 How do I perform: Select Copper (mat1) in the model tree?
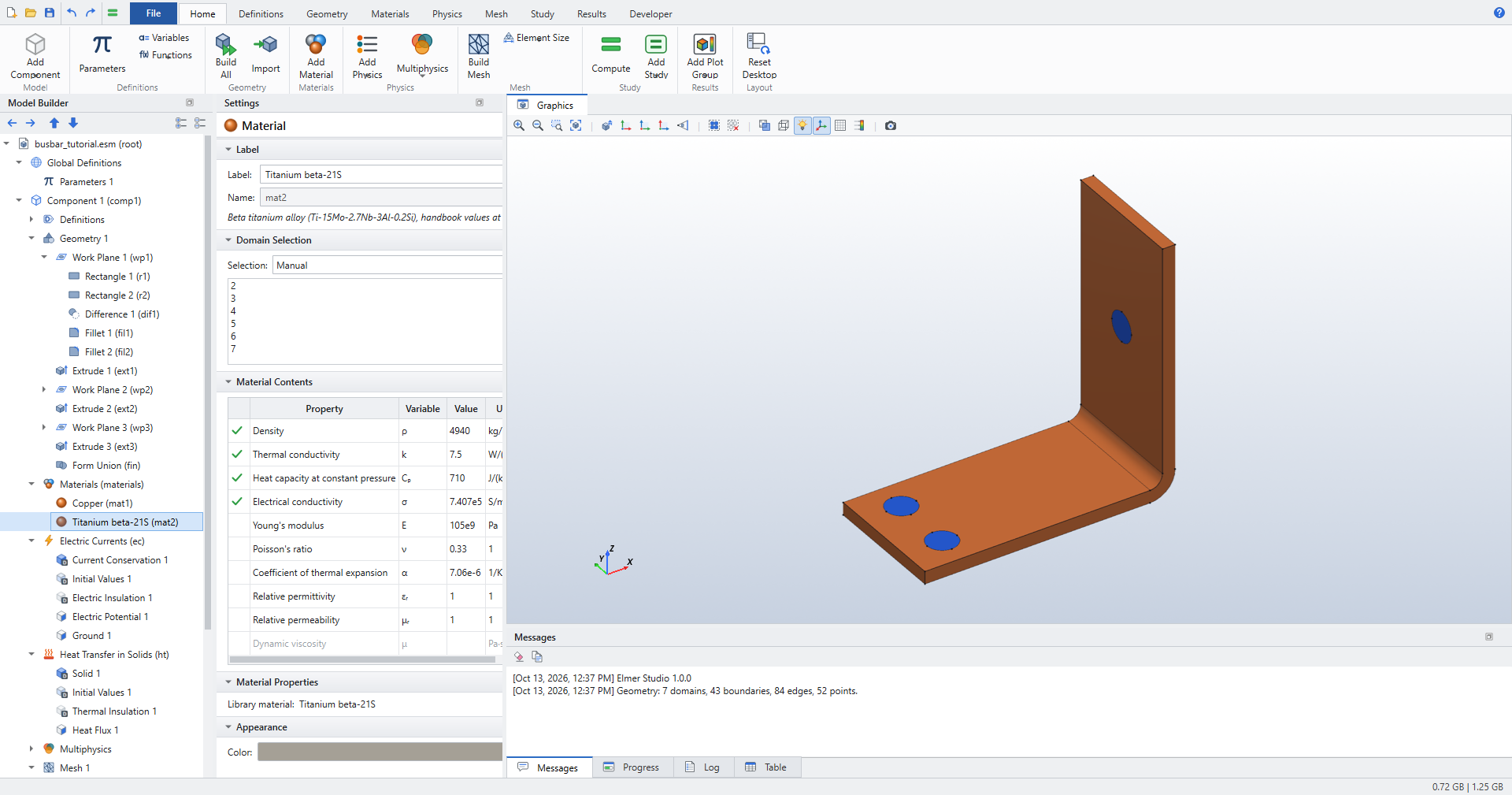102,503
